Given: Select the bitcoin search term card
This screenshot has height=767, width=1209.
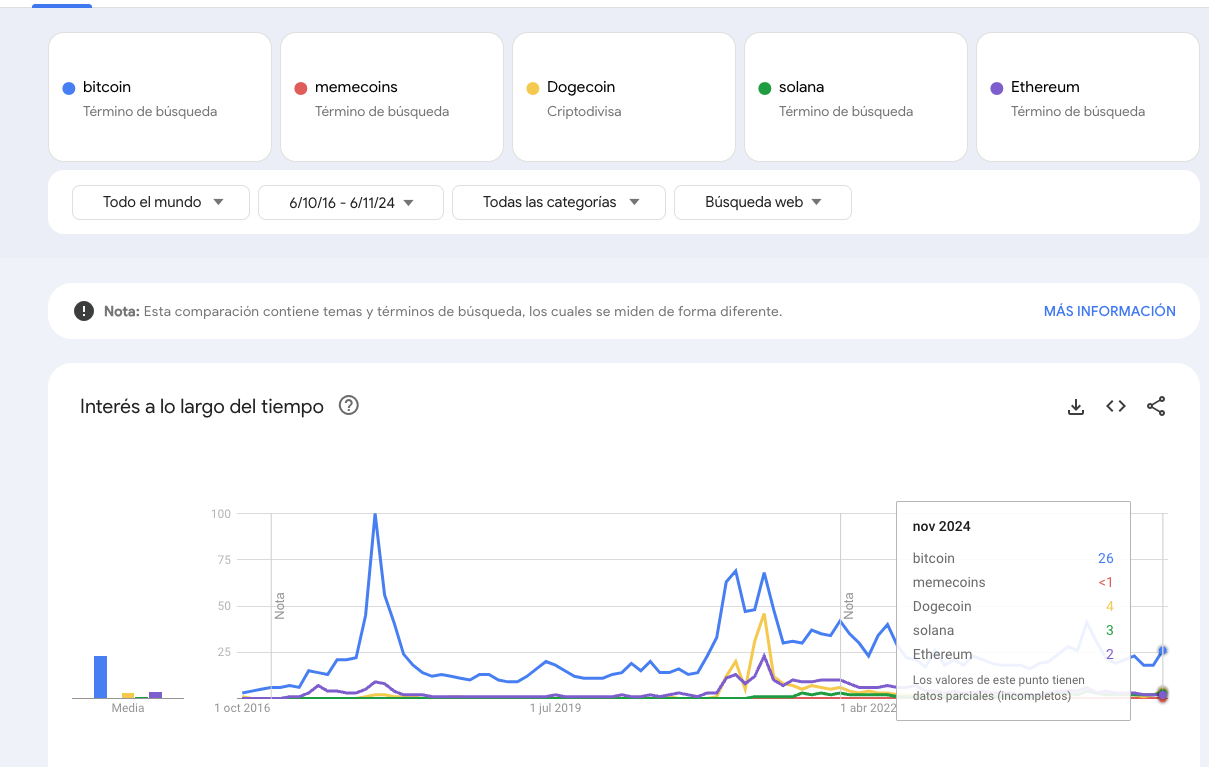Looking at the screenshot, I should coord(160,97).
